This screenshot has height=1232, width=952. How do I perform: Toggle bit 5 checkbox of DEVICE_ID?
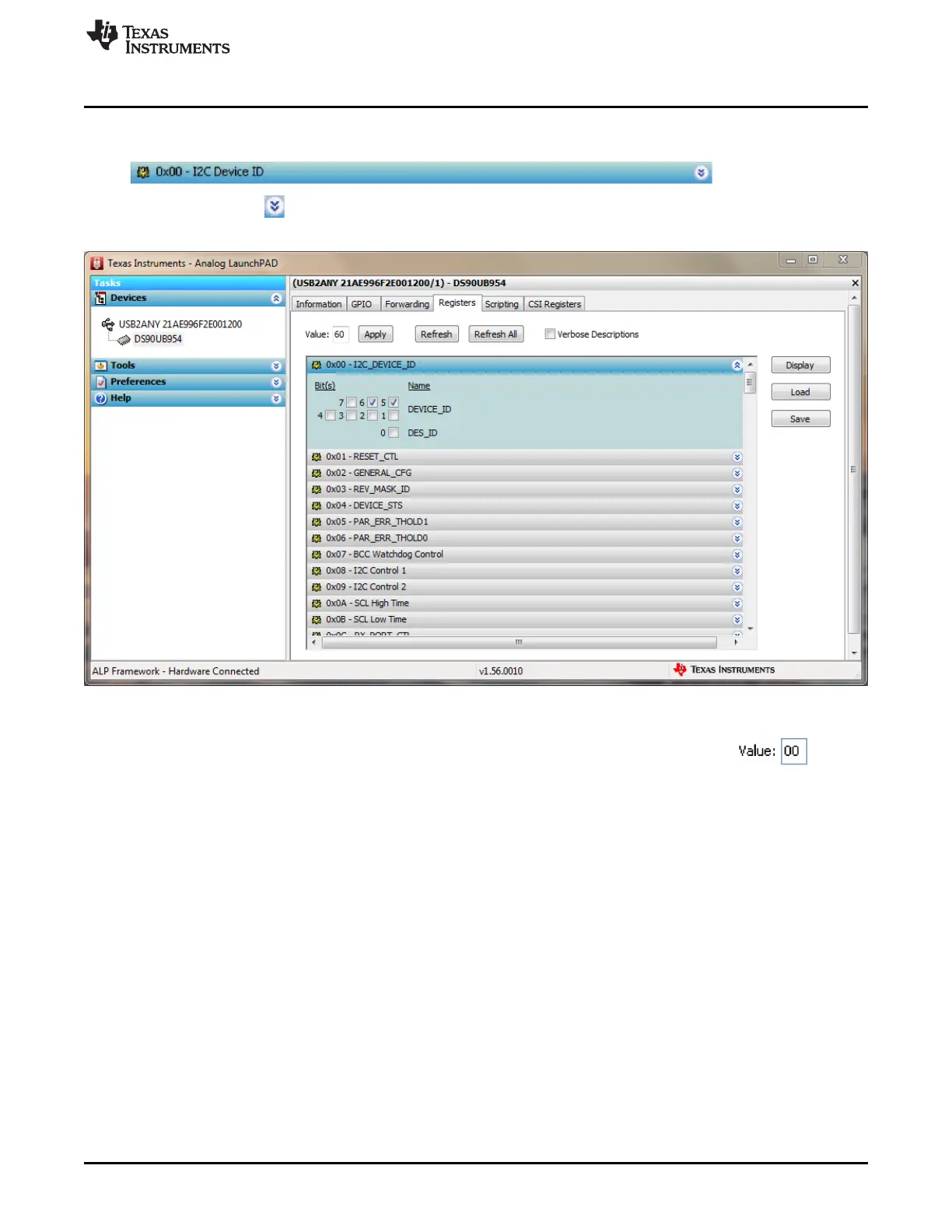coord(394,402)
